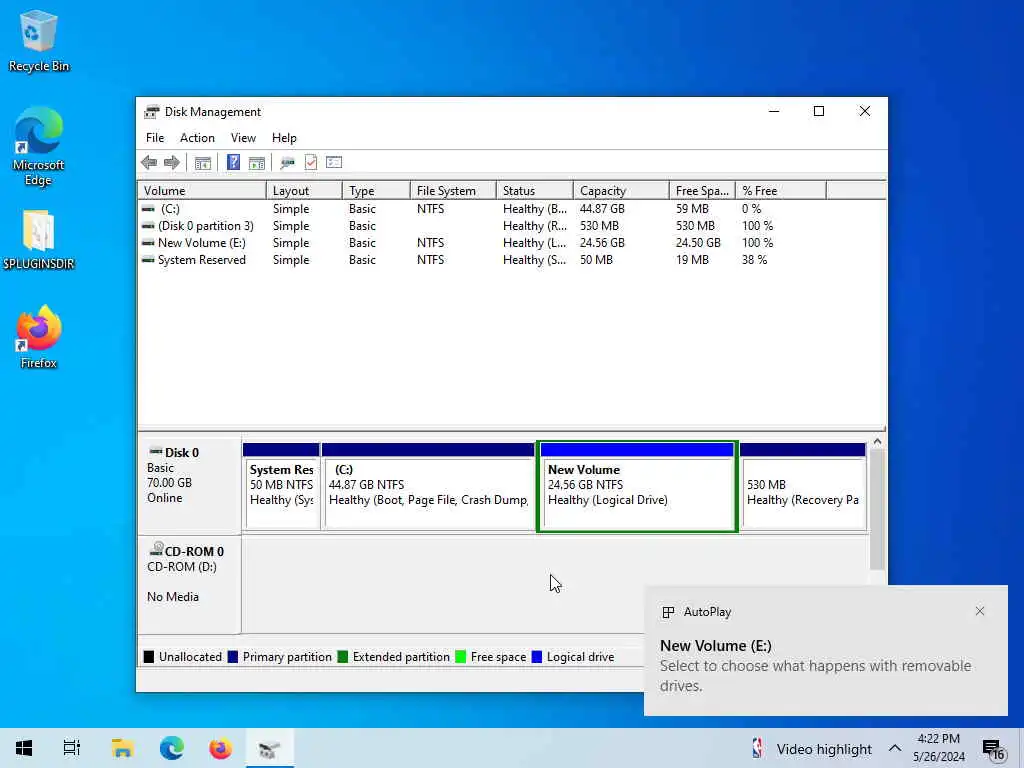Viewport: 1024px width, 768px height.
Task: Click the red checkmark page toolbar icon
Action: 311,163
